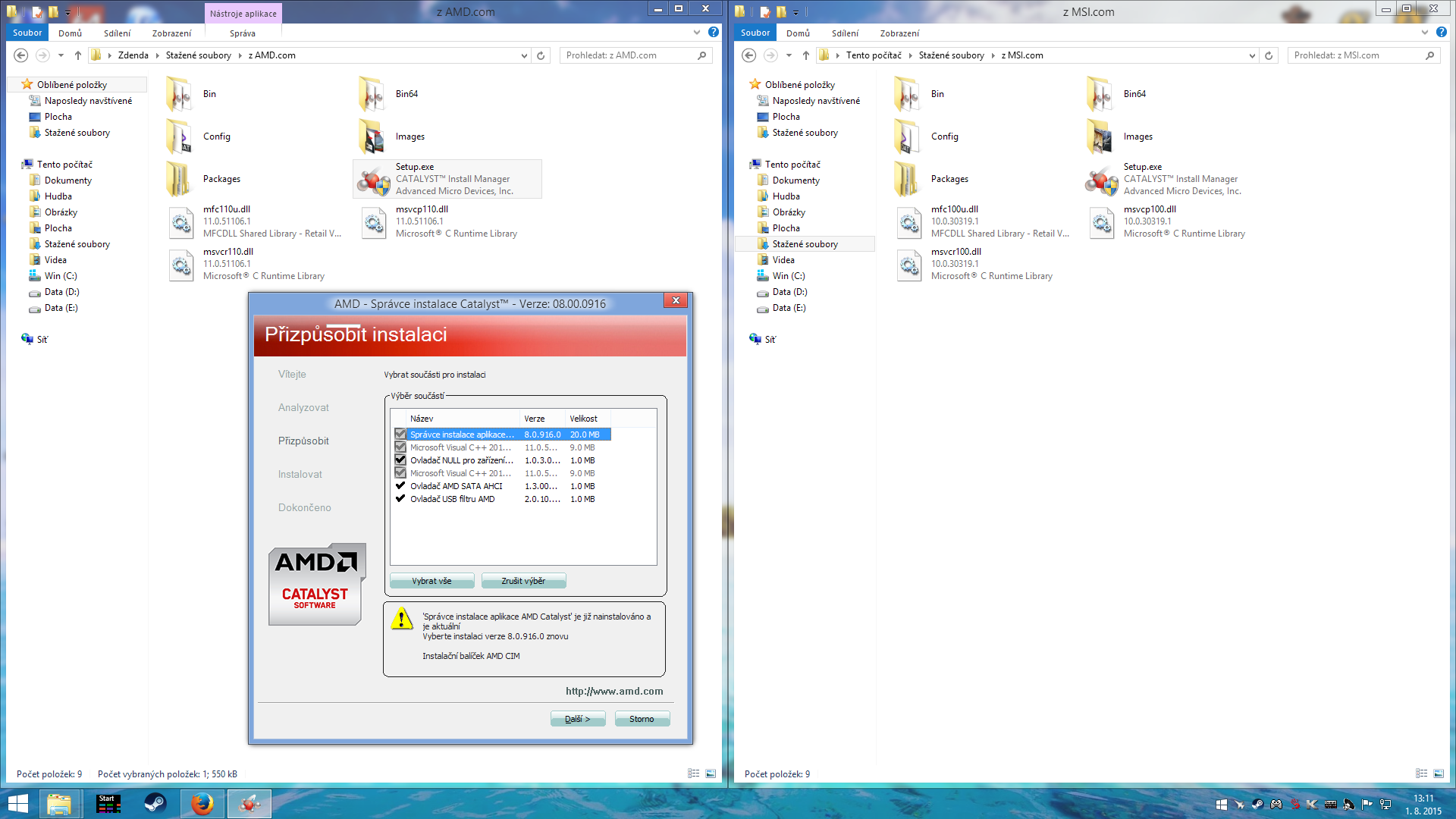1456x819 pixels.
Task: Expand the ribbon chevron in MSI window
Action: (1425, 33)
